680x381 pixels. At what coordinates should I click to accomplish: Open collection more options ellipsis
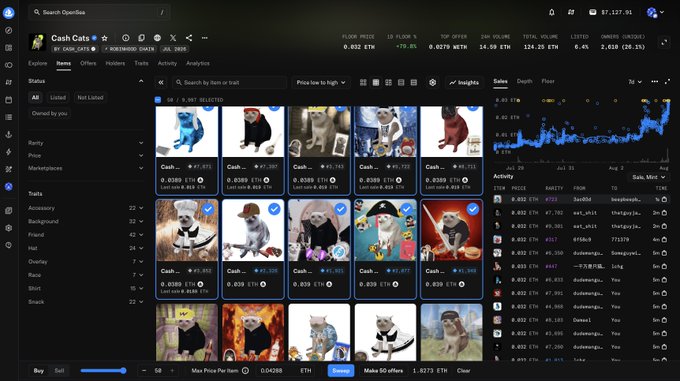pyautogui.click(x=205, y=38)
